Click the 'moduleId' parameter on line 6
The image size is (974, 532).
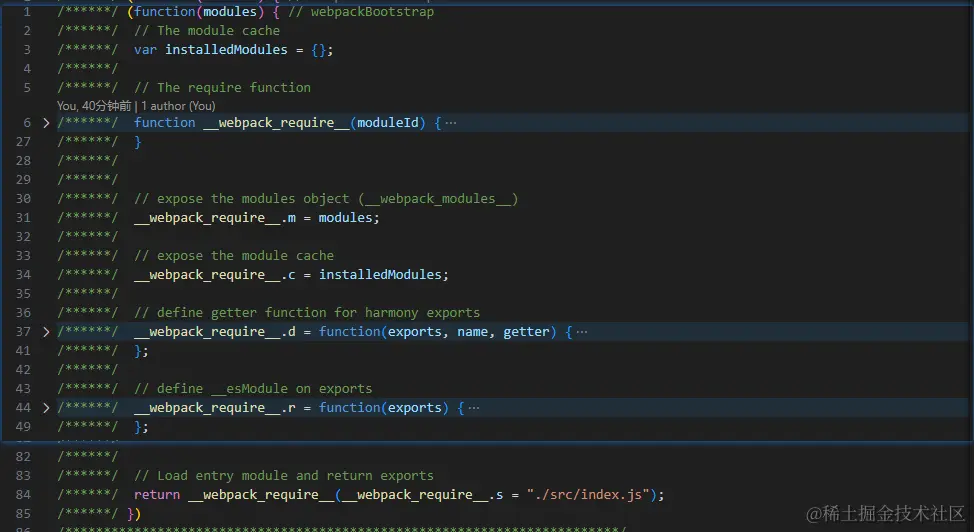[x=388, y=123]
